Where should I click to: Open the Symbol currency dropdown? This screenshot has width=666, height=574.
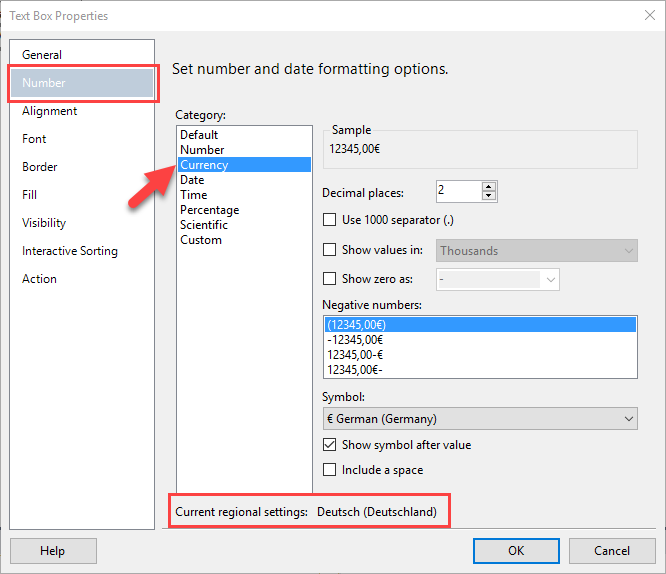click(x=480, y=418)
